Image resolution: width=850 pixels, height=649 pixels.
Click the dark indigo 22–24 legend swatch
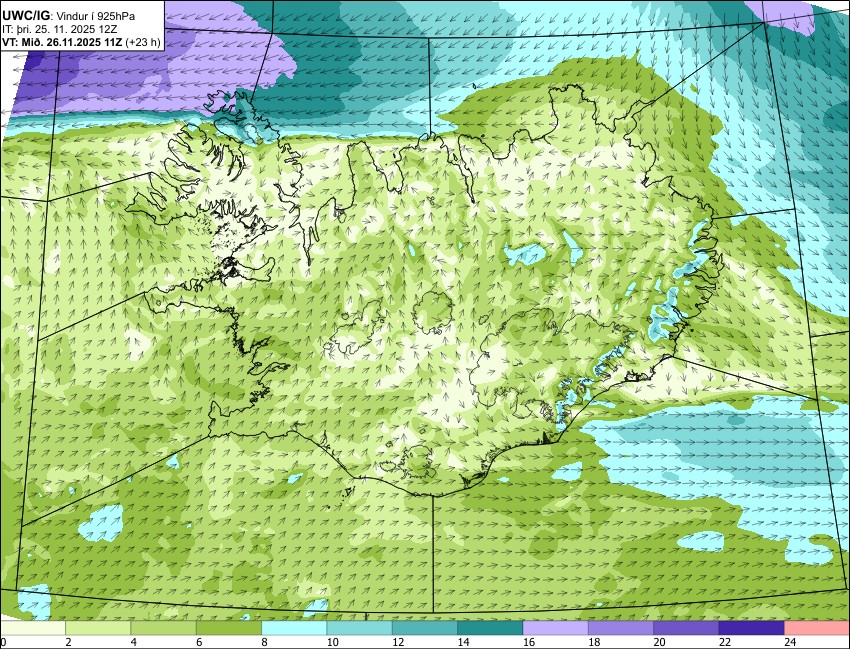[x=751, y=628]
